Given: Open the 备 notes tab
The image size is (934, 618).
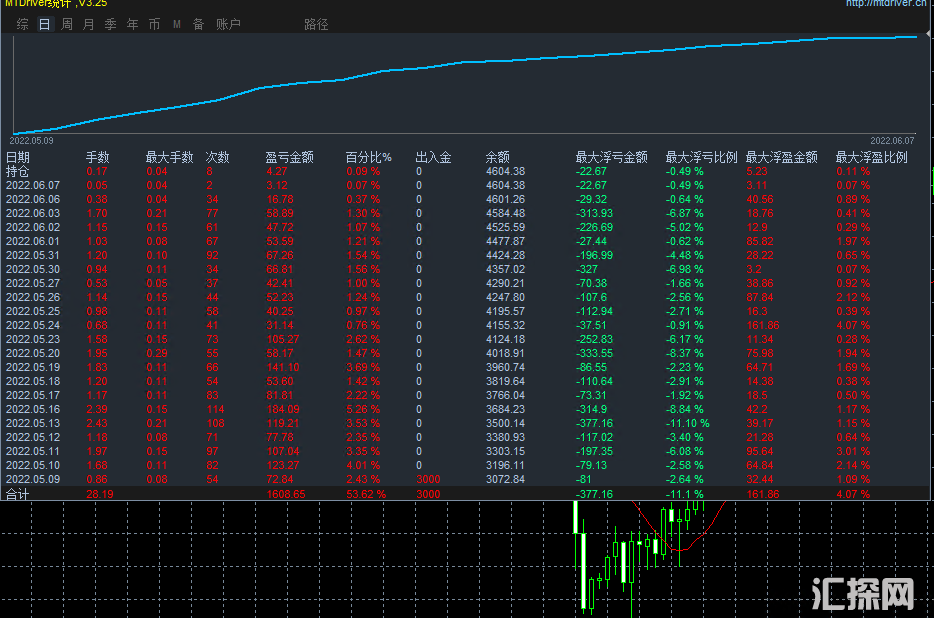Looking at the screenshot, I should coord(198,24).
